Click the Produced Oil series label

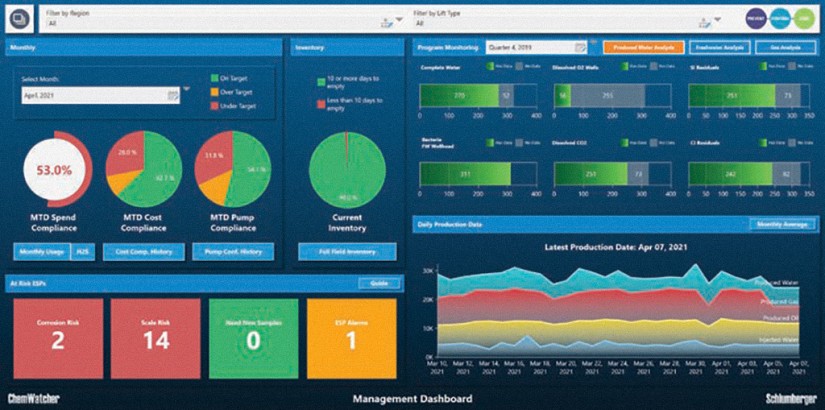(x=782, y=318)
